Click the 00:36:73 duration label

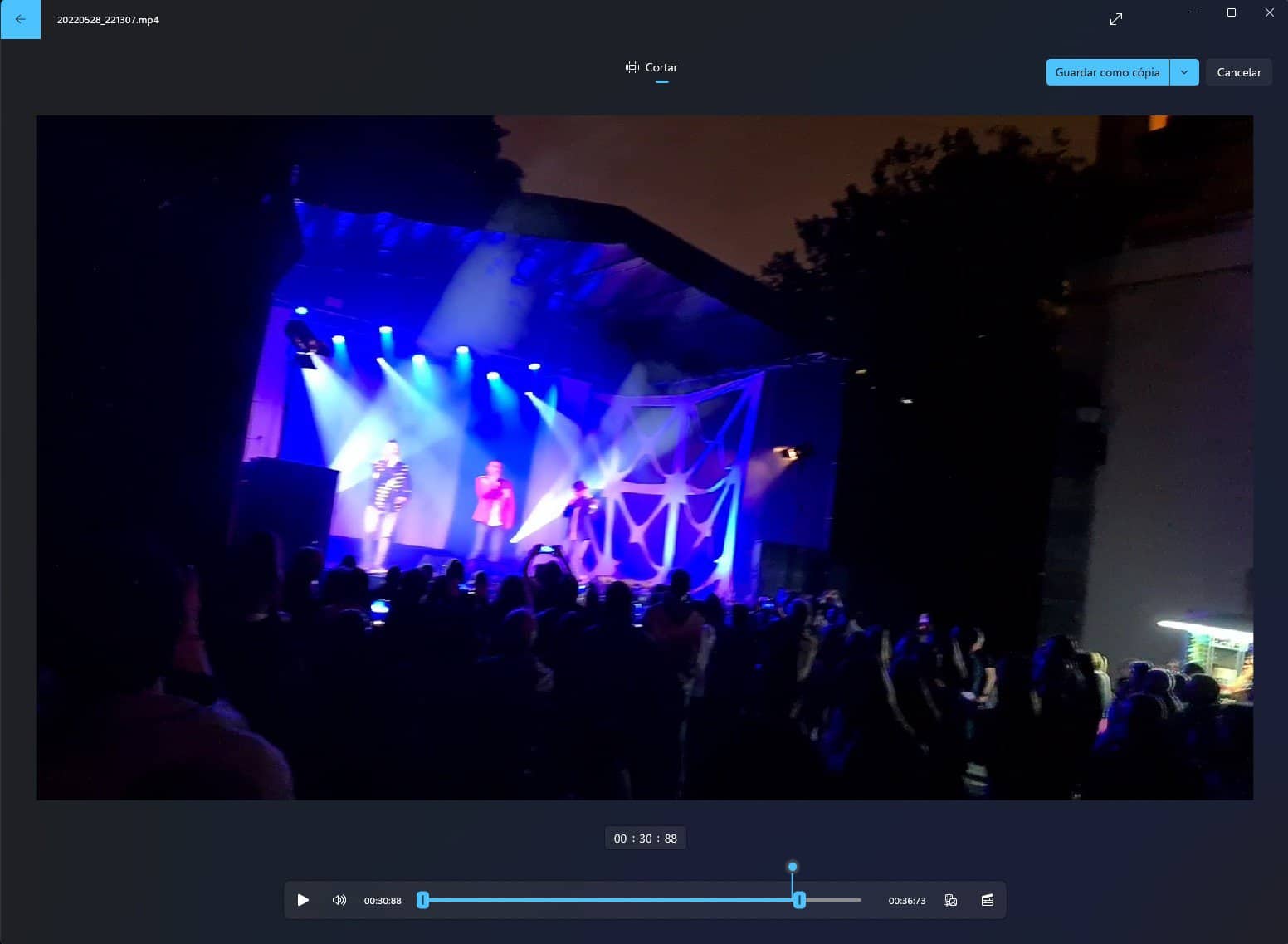(x=907, y=901)
